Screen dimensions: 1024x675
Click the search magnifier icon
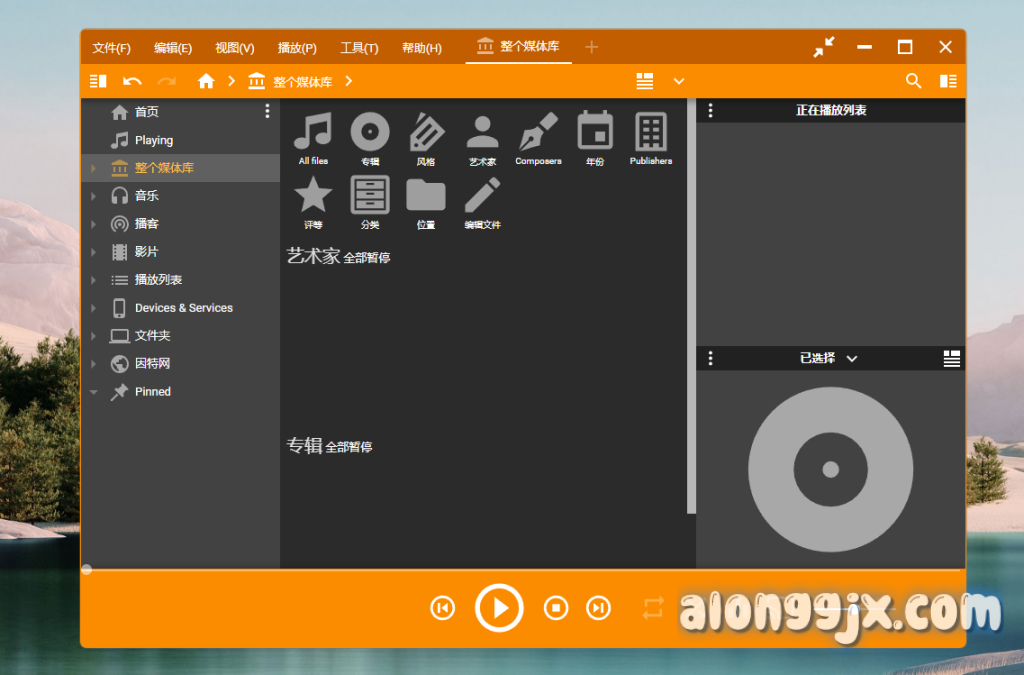tap(913, 81)
